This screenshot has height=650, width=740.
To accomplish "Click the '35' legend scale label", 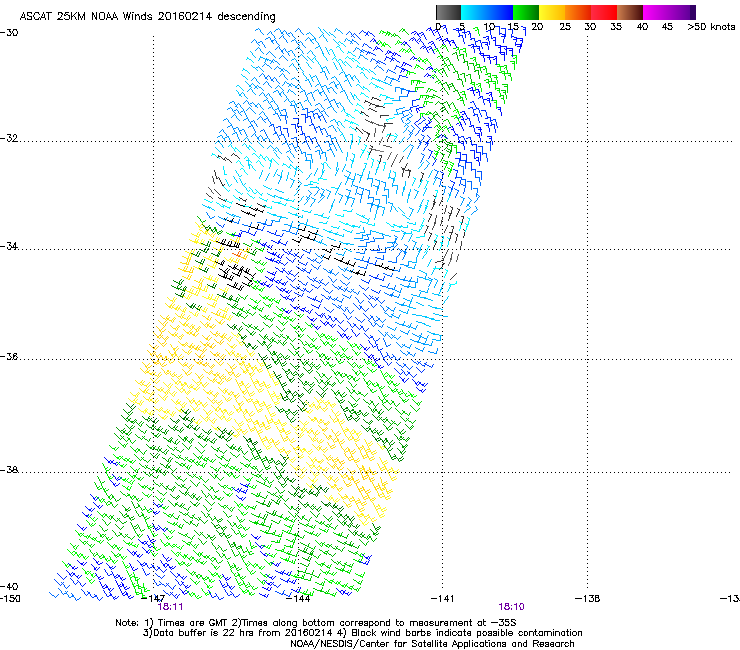I will pos(616,27).
